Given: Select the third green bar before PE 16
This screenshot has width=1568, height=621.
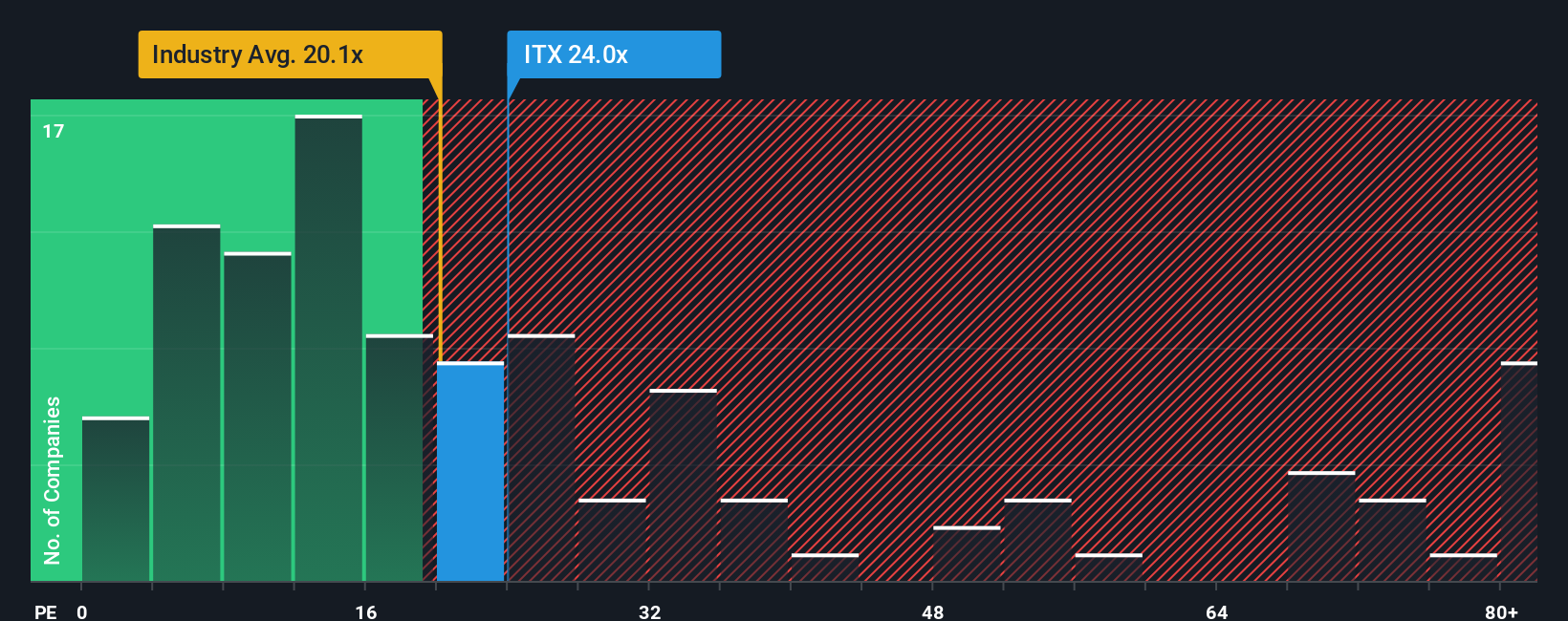Looking at the screenshot, I should (257, 418).
